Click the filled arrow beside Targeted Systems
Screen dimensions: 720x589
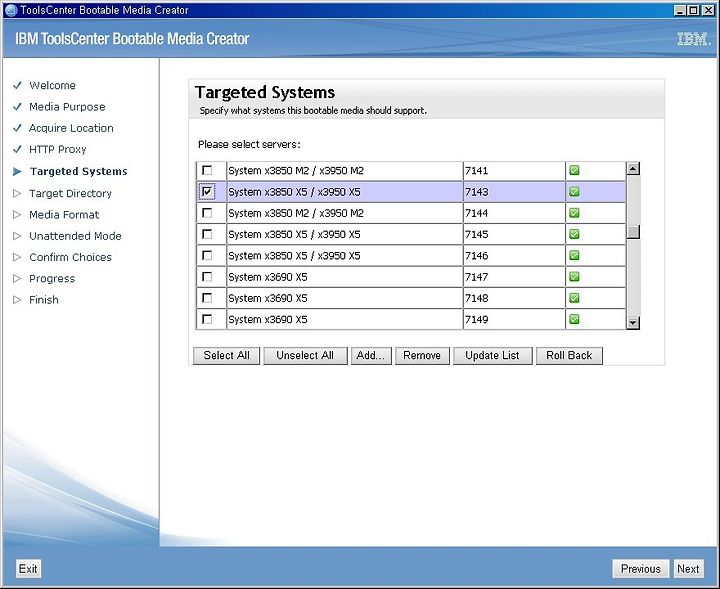click(x=17, y=171)
